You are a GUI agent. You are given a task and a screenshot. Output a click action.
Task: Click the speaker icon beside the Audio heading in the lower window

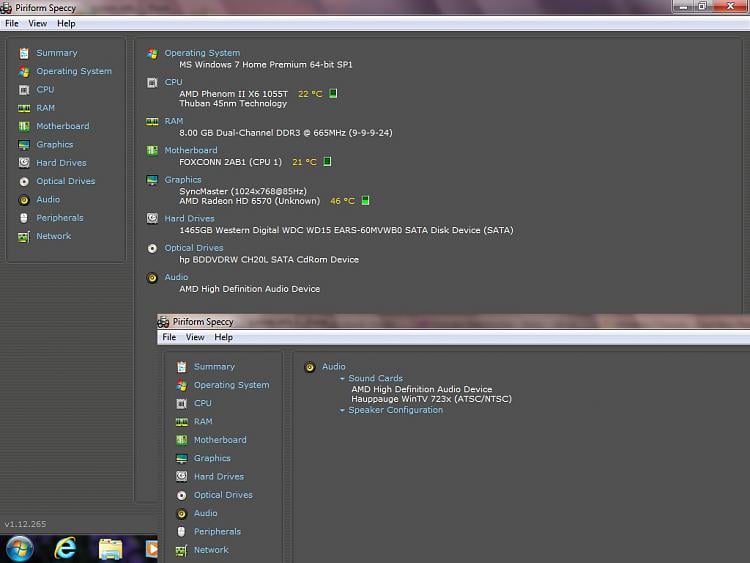tap(310, 367)
